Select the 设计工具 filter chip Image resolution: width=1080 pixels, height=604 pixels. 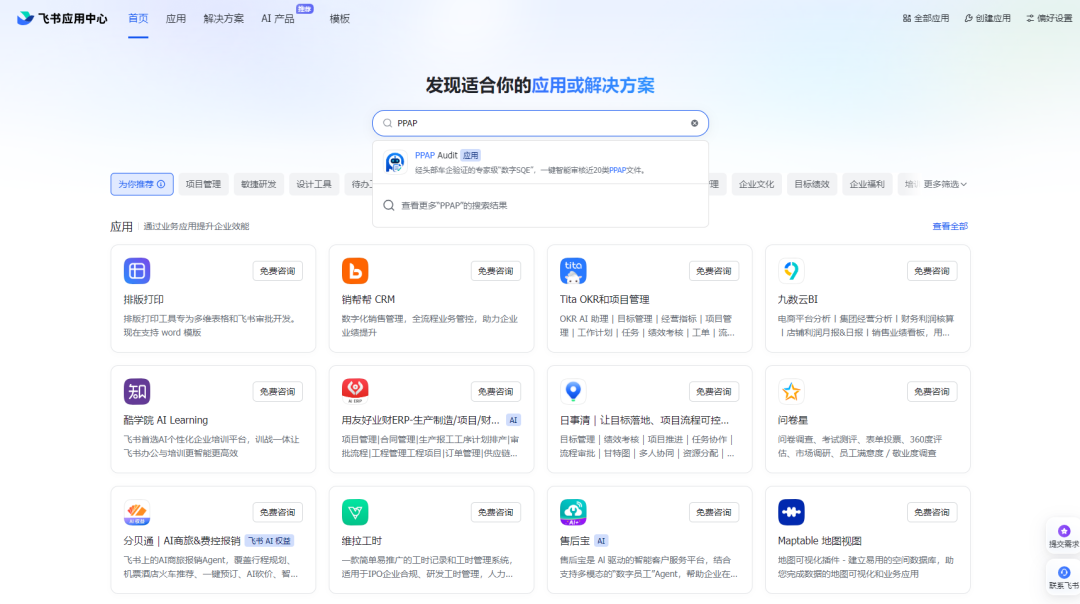pyautogui.click(x=314, y=184)
